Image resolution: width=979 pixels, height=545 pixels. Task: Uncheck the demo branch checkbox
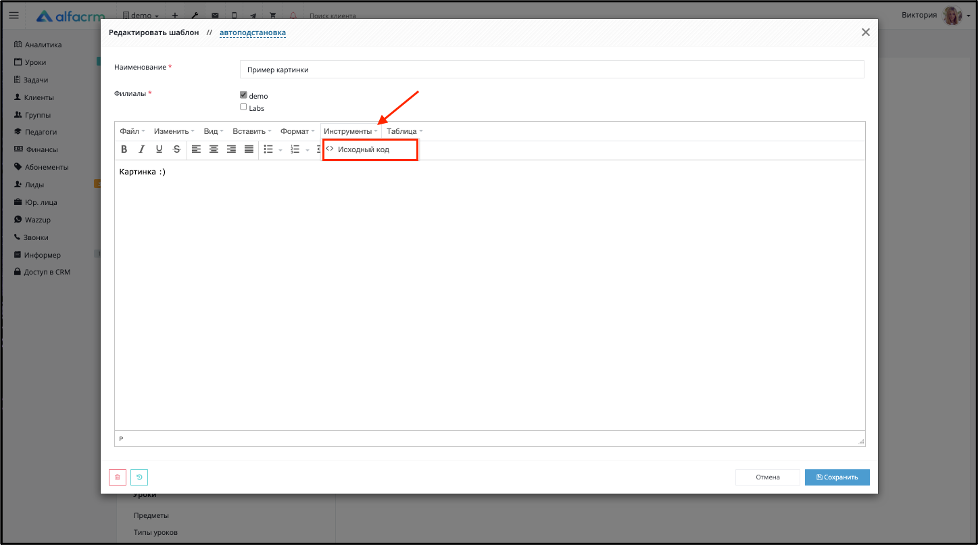tap(244, 95)
